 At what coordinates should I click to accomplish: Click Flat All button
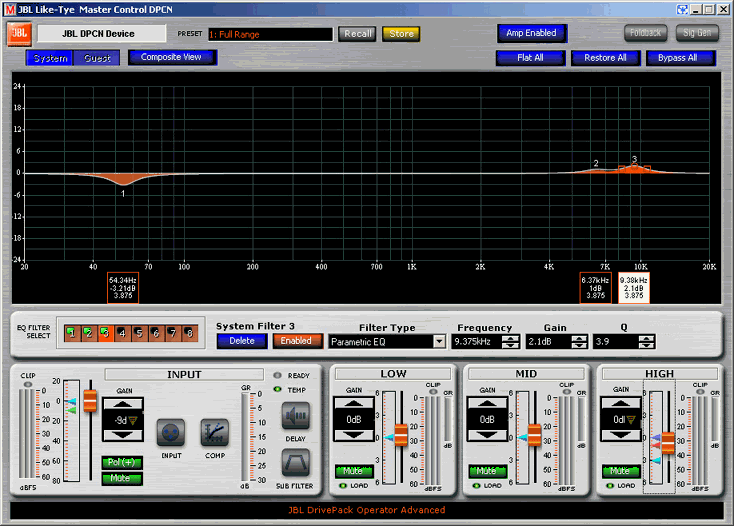click(x=530, y=58)
